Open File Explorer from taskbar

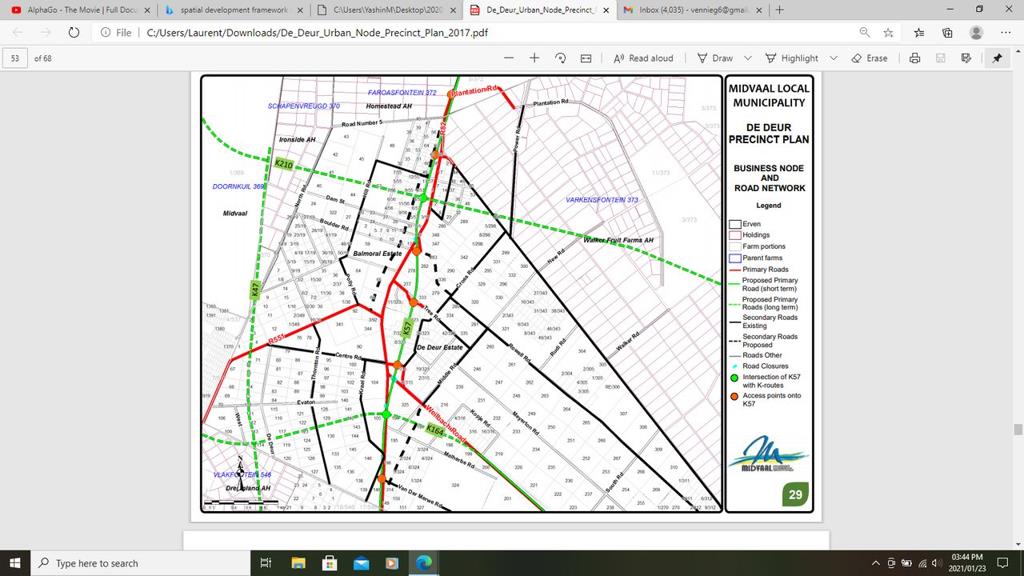[295, 563]
